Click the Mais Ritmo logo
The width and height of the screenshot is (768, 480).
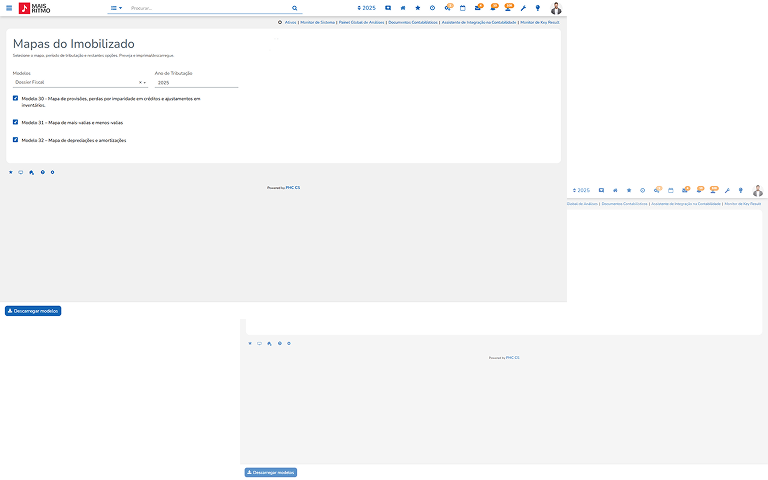[33, 8]
